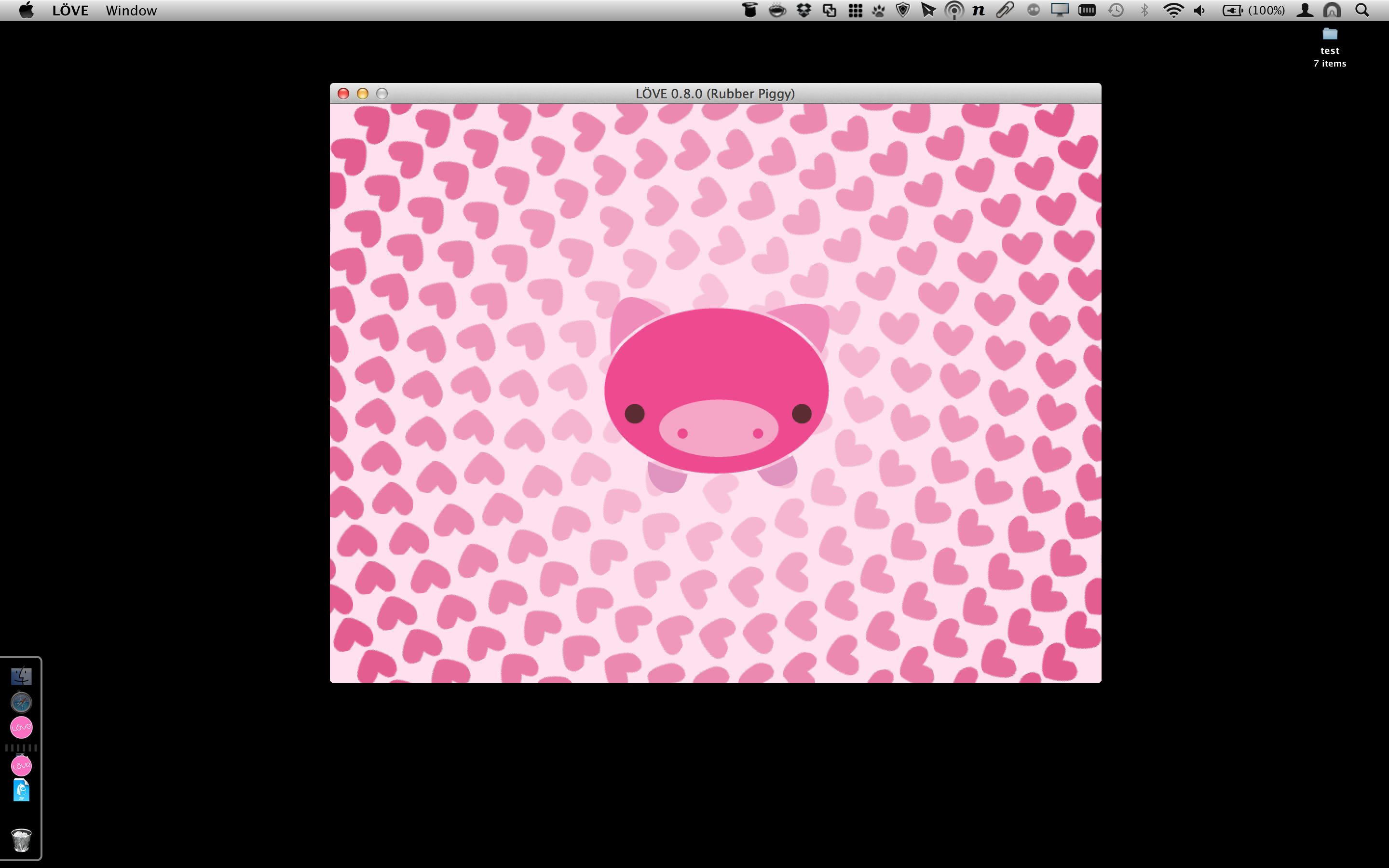
Task: Open the Dropbox menu bar icon
Action: point(803,10)
